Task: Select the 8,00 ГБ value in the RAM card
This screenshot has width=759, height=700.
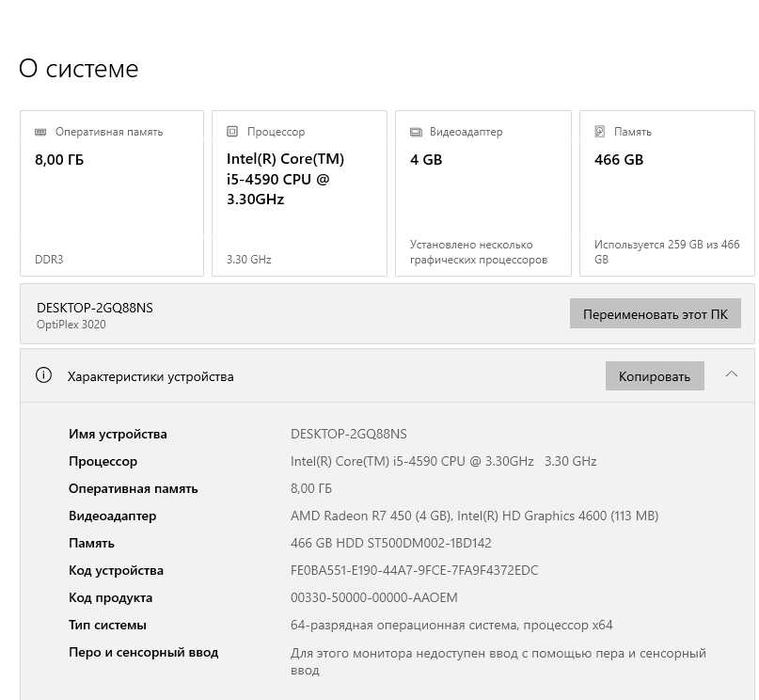Action: click(x=60, y=159)
